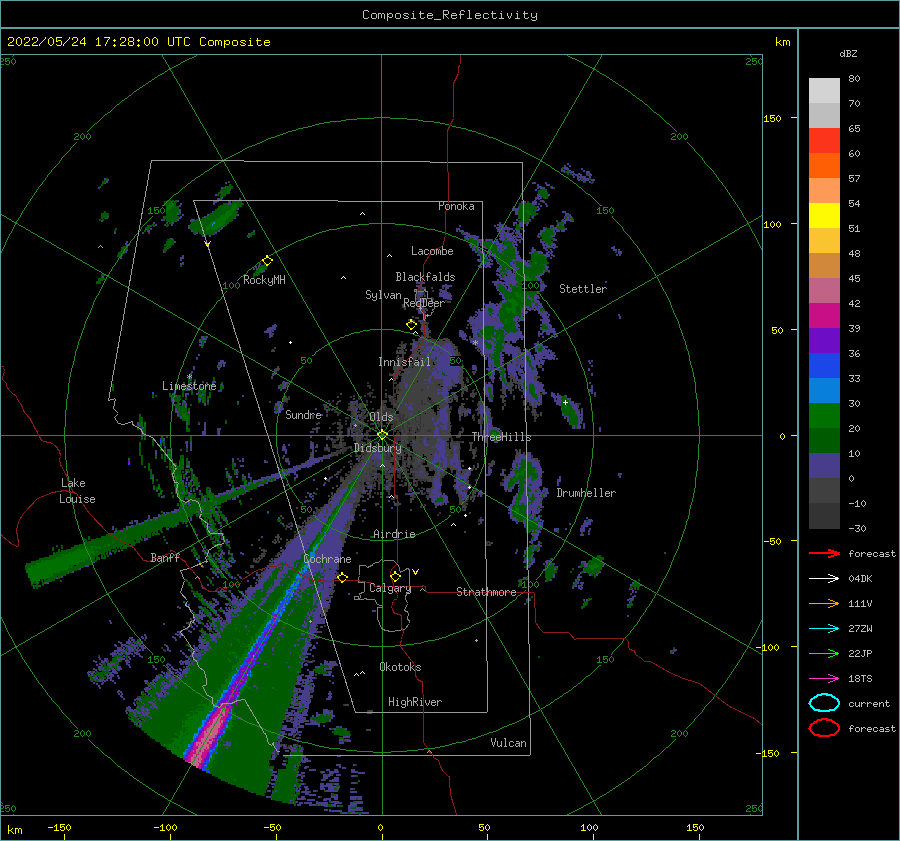This screenshot has height=841, width=900.
Task: Click the Calgary city label
Action: pyautogui.click(x=390, y=588)
